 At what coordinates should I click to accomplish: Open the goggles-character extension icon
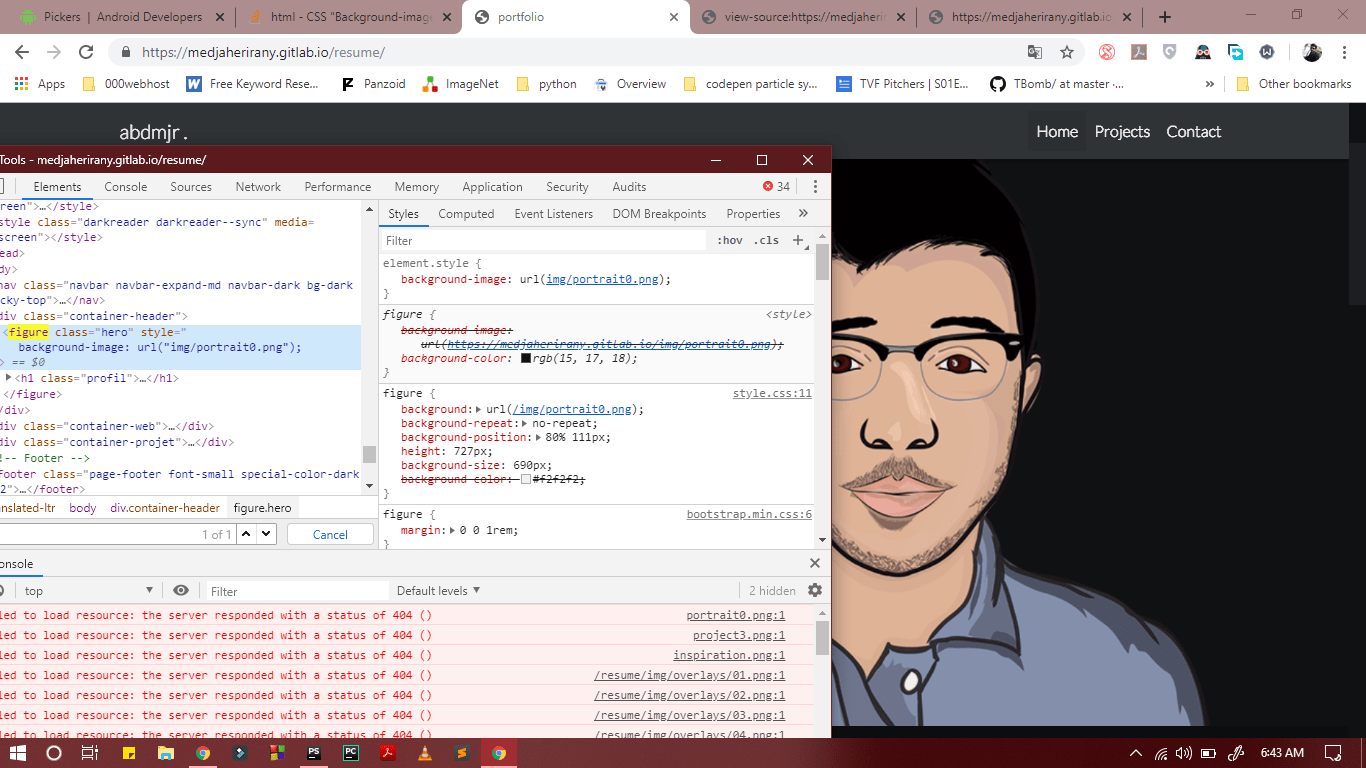coord(1203,52)
